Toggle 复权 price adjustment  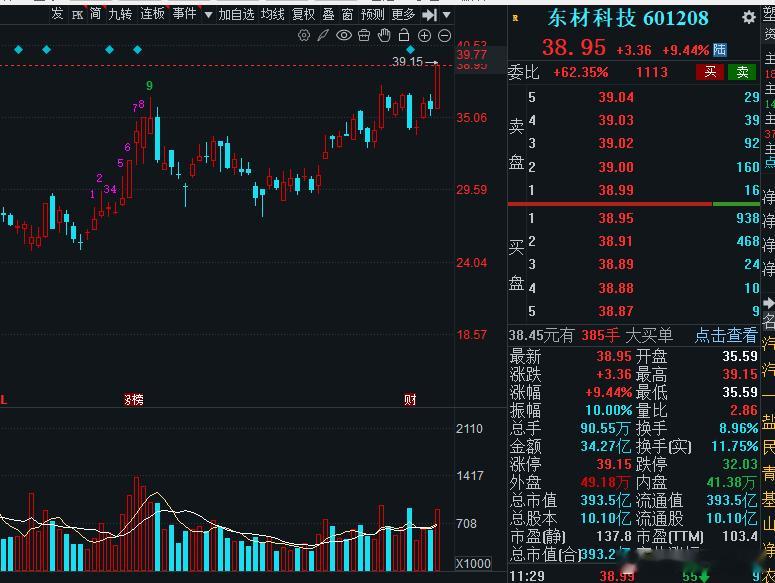[303, 14]
